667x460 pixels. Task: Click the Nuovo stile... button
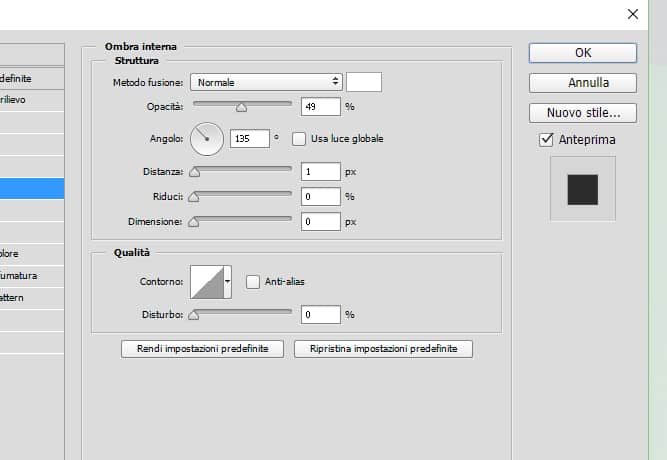(x=582, y=112)
